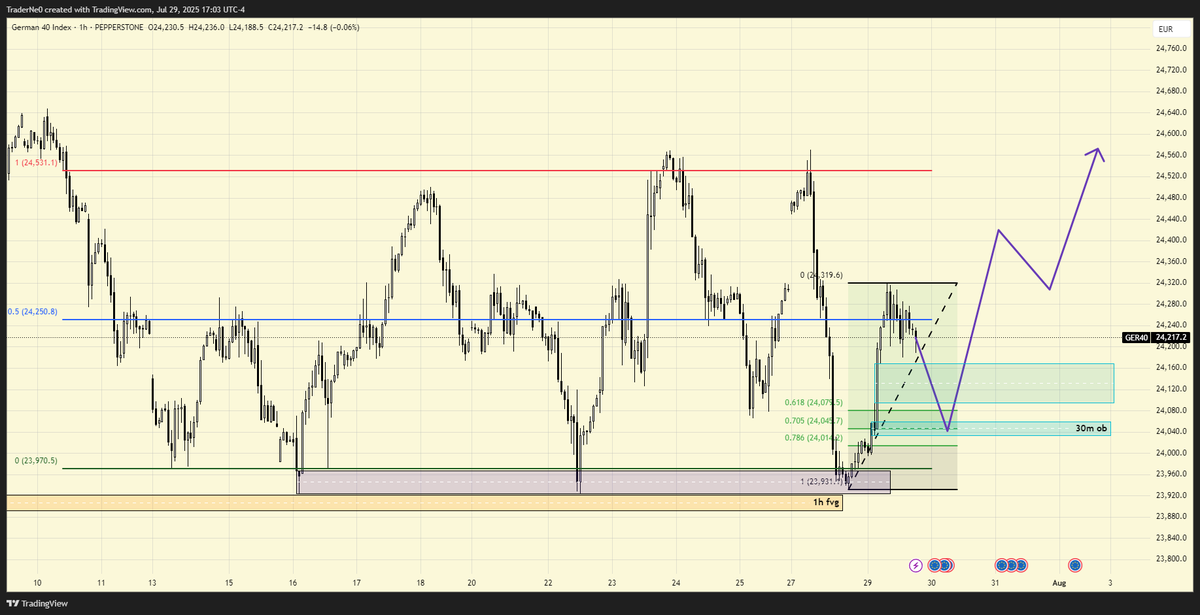
Task: Select the 1h fvg zone label
Action: tap(826, 503)
